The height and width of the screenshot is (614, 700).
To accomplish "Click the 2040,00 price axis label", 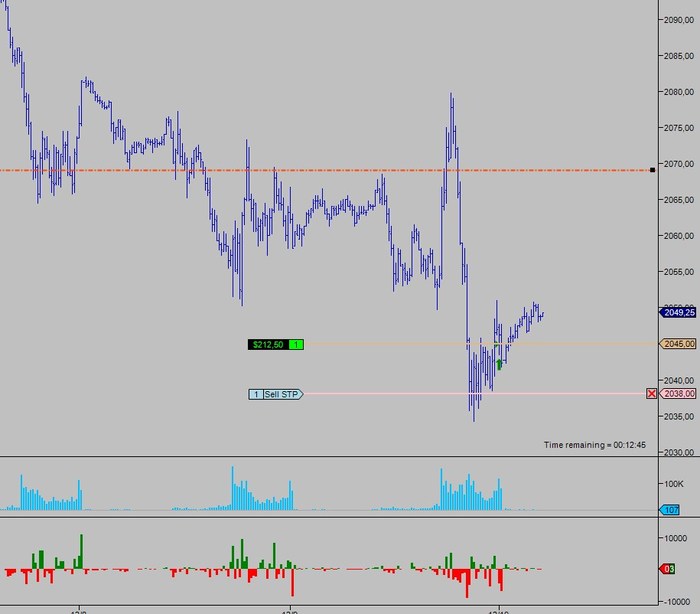I will pos(679,380).
